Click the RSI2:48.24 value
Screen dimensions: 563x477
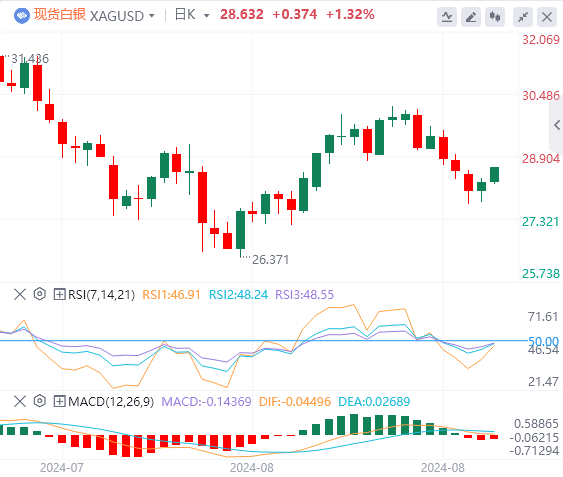pyautogui.click(x=238, y=295)
